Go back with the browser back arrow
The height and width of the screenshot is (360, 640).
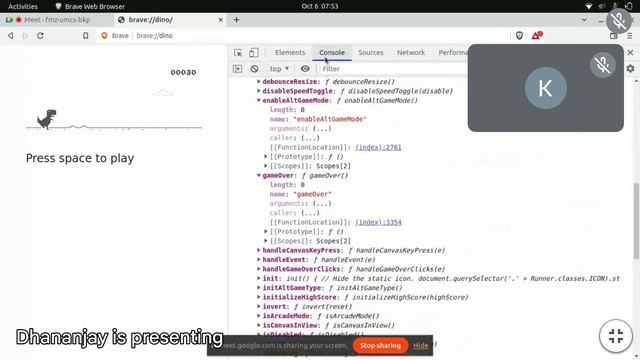tap(11, 36)
